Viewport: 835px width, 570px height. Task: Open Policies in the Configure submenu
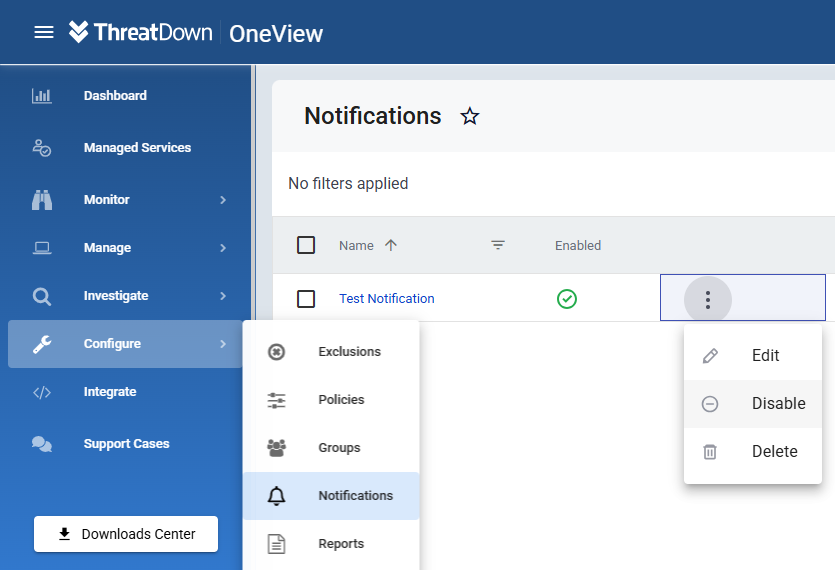click(x=331, y=400)
